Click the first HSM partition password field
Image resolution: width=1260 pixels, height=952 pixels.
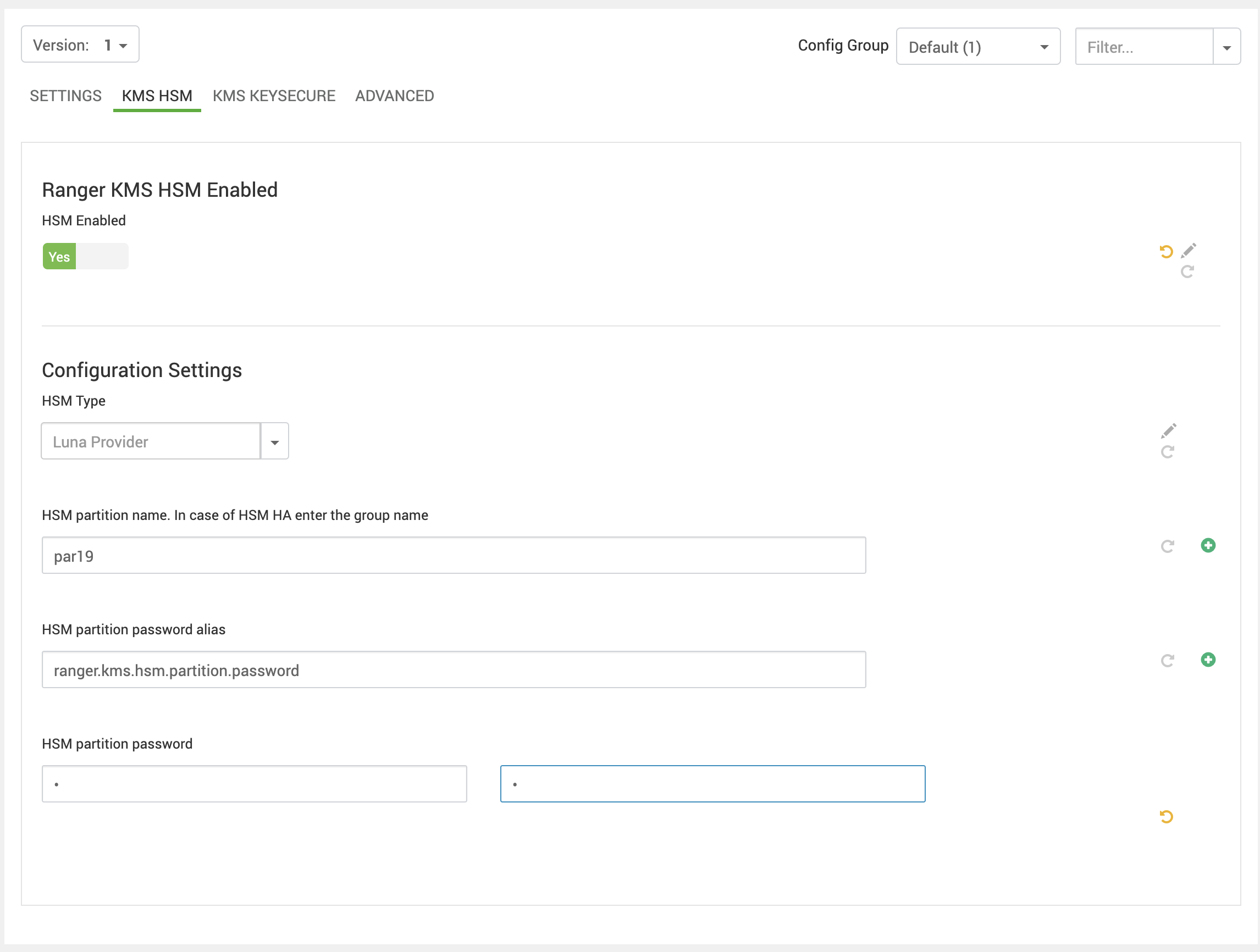pos(255,784)
